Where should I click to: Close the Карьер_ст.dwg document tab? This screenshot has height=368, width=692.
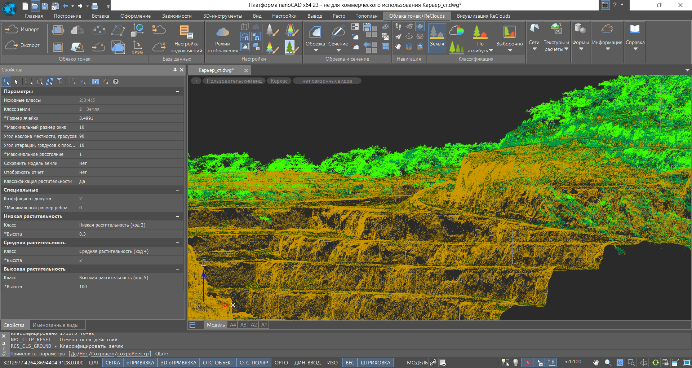tap(246, 70)
